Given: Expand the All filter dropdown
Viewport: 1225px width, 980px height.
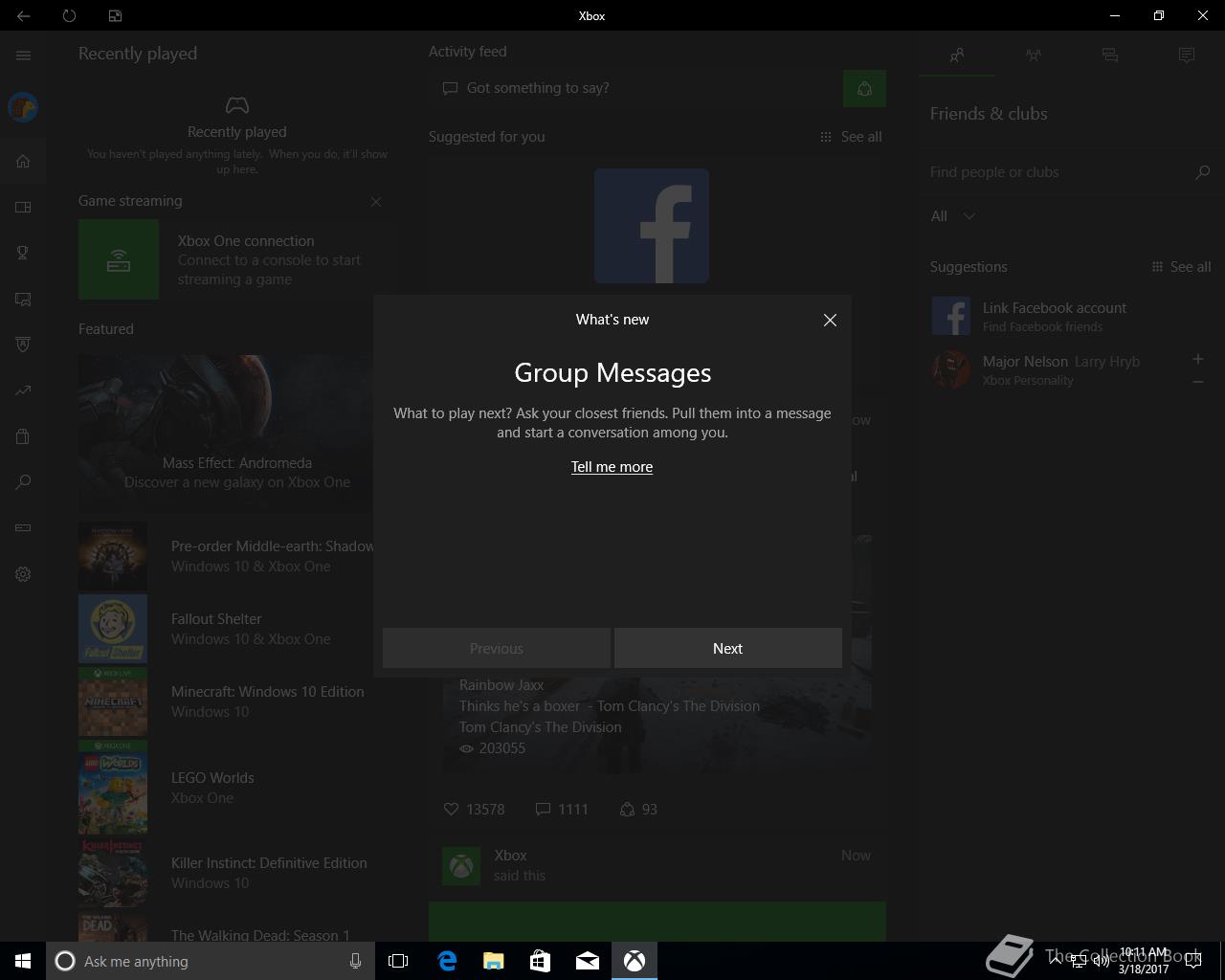Looking at the screenshot, I should 953,216.
